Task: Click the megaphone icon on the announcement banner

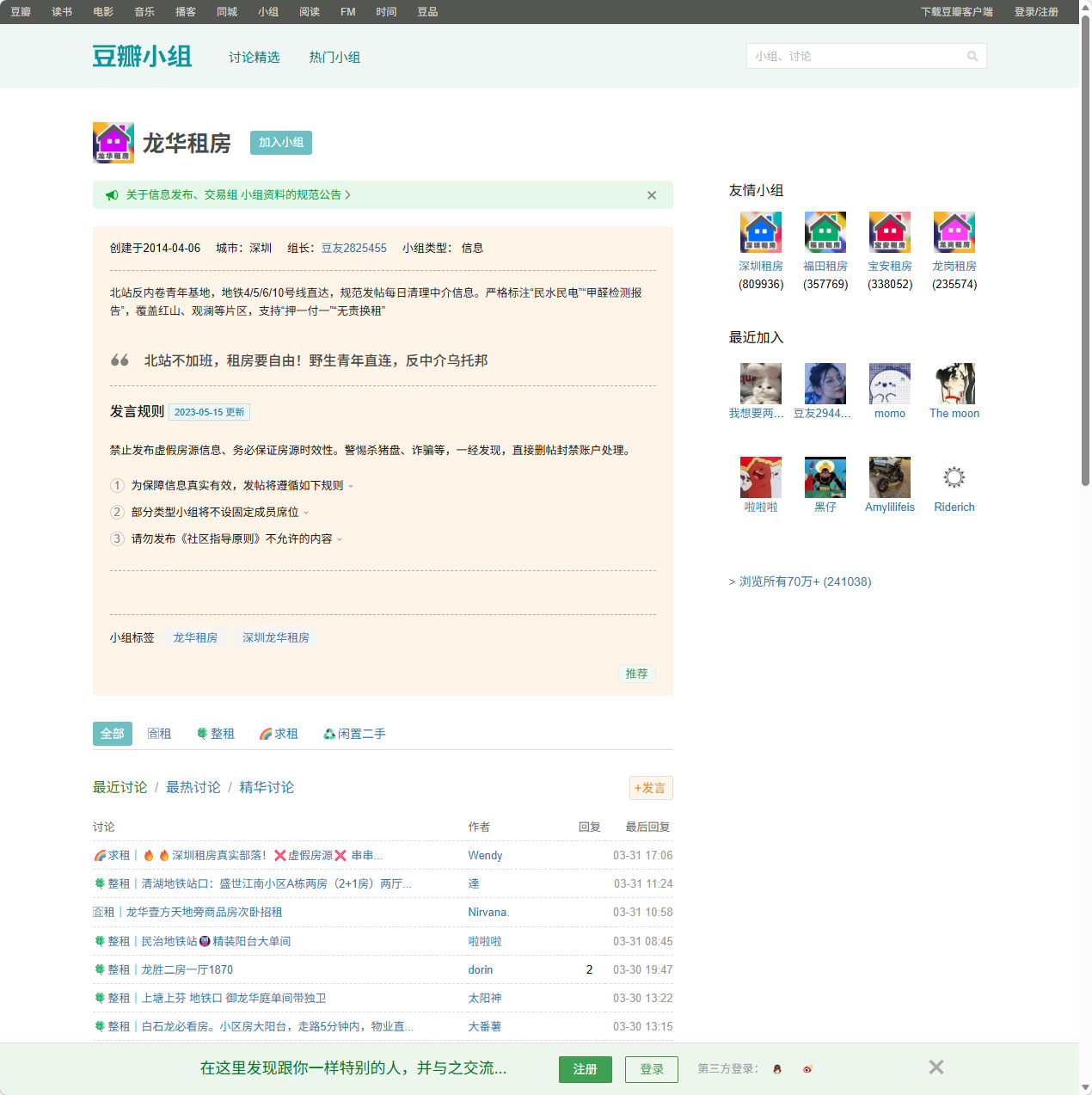Action: coord(112,195)
